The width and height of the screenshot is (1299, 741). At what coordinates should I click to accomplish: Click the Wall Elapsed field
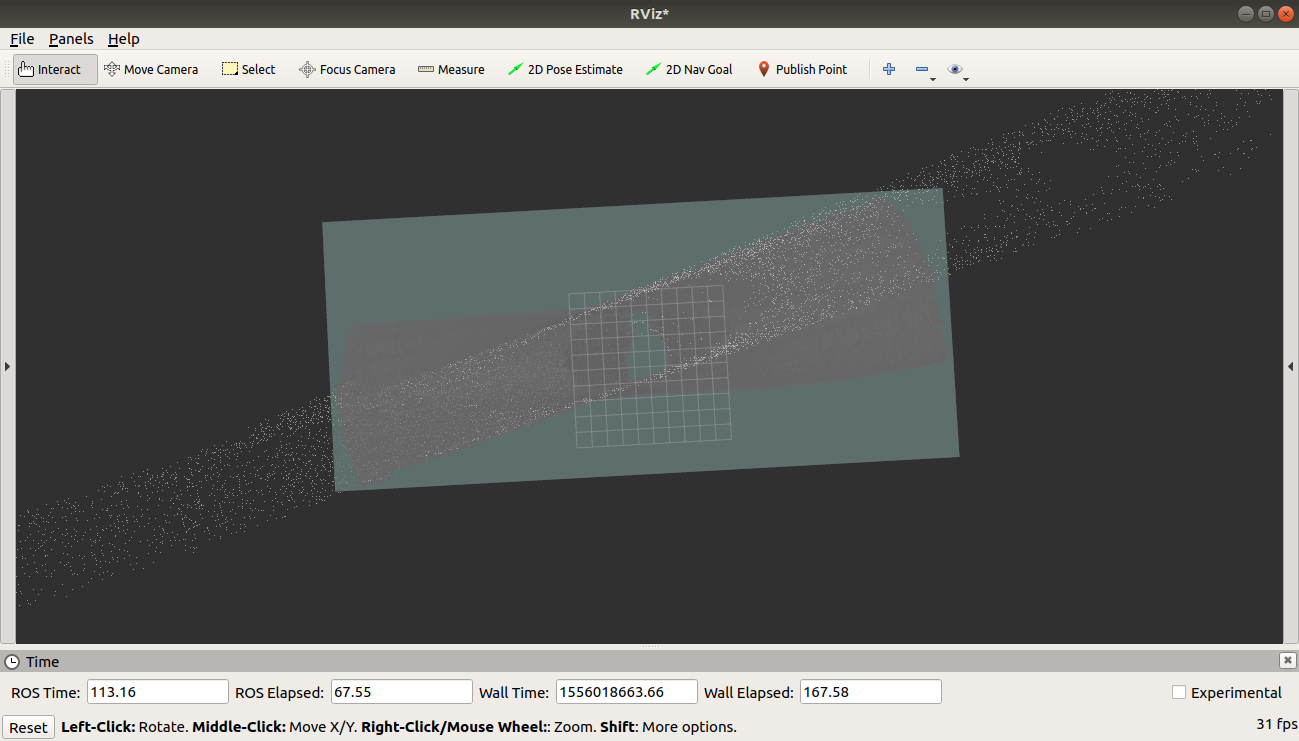click(871, 692)
